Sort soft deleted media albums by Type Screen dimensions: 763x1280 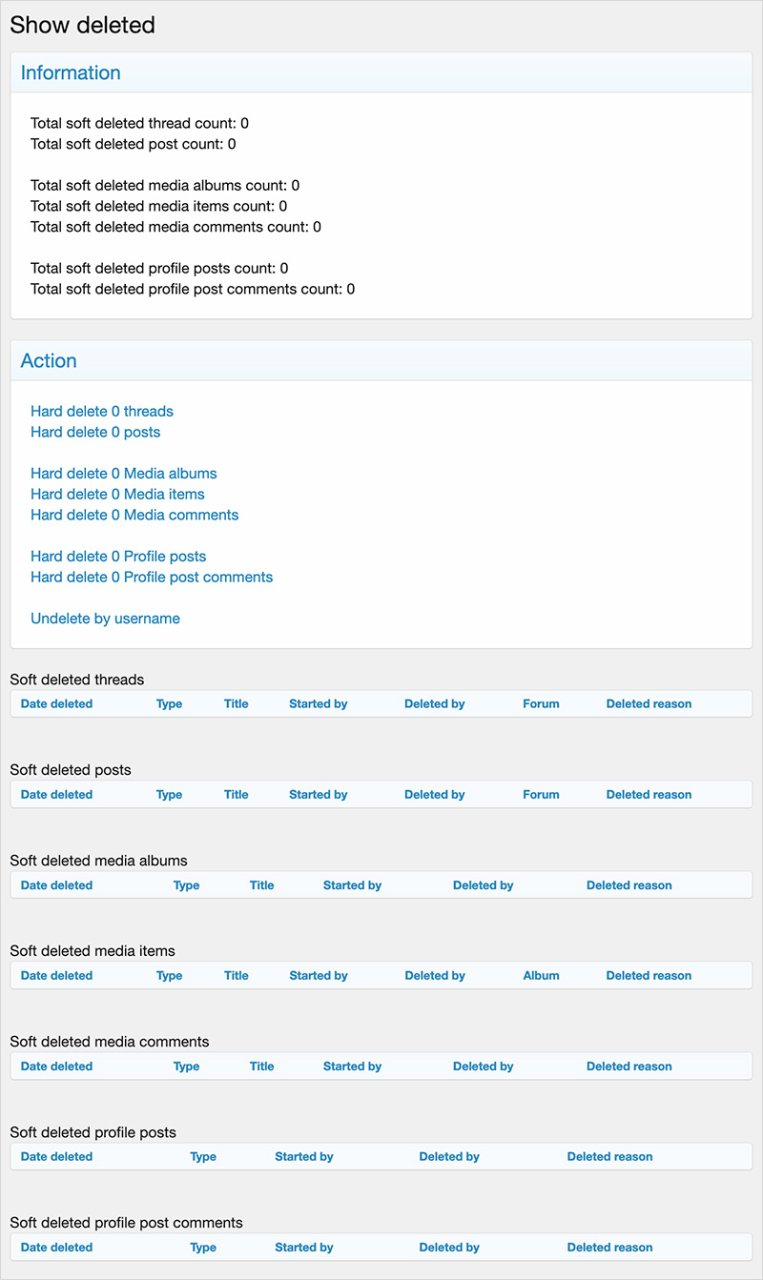point(186,885)
